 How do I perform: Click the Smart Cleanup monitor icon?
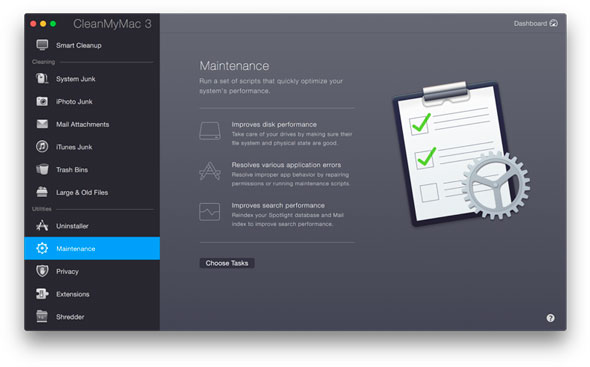42,45
